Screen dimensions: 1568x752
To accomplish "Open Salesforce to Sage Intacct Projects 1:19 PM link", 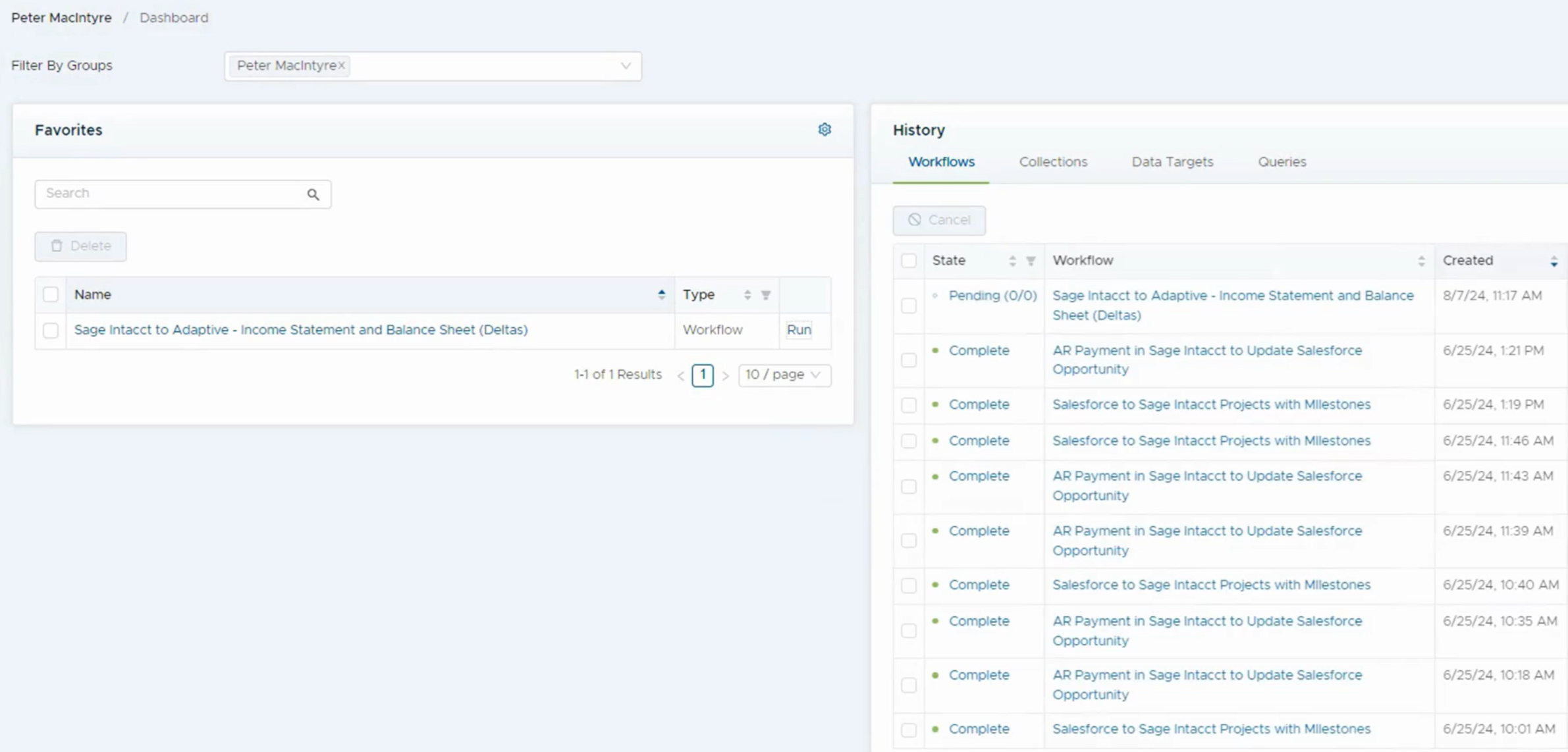I will [1210, 404].
